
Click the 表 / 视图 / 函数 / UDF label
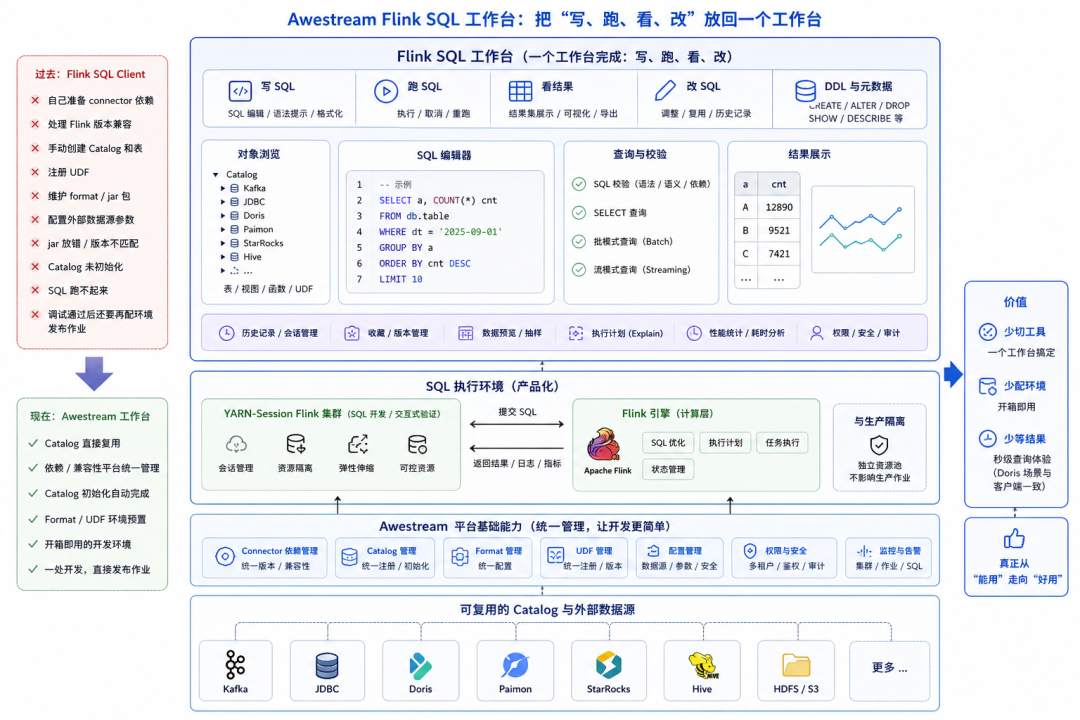(268, 289)
